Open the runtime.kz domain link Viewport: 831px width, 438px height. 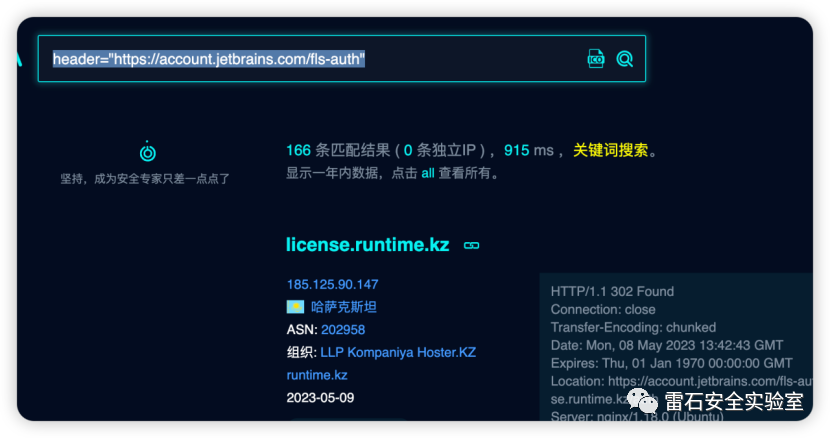point(317,375)
